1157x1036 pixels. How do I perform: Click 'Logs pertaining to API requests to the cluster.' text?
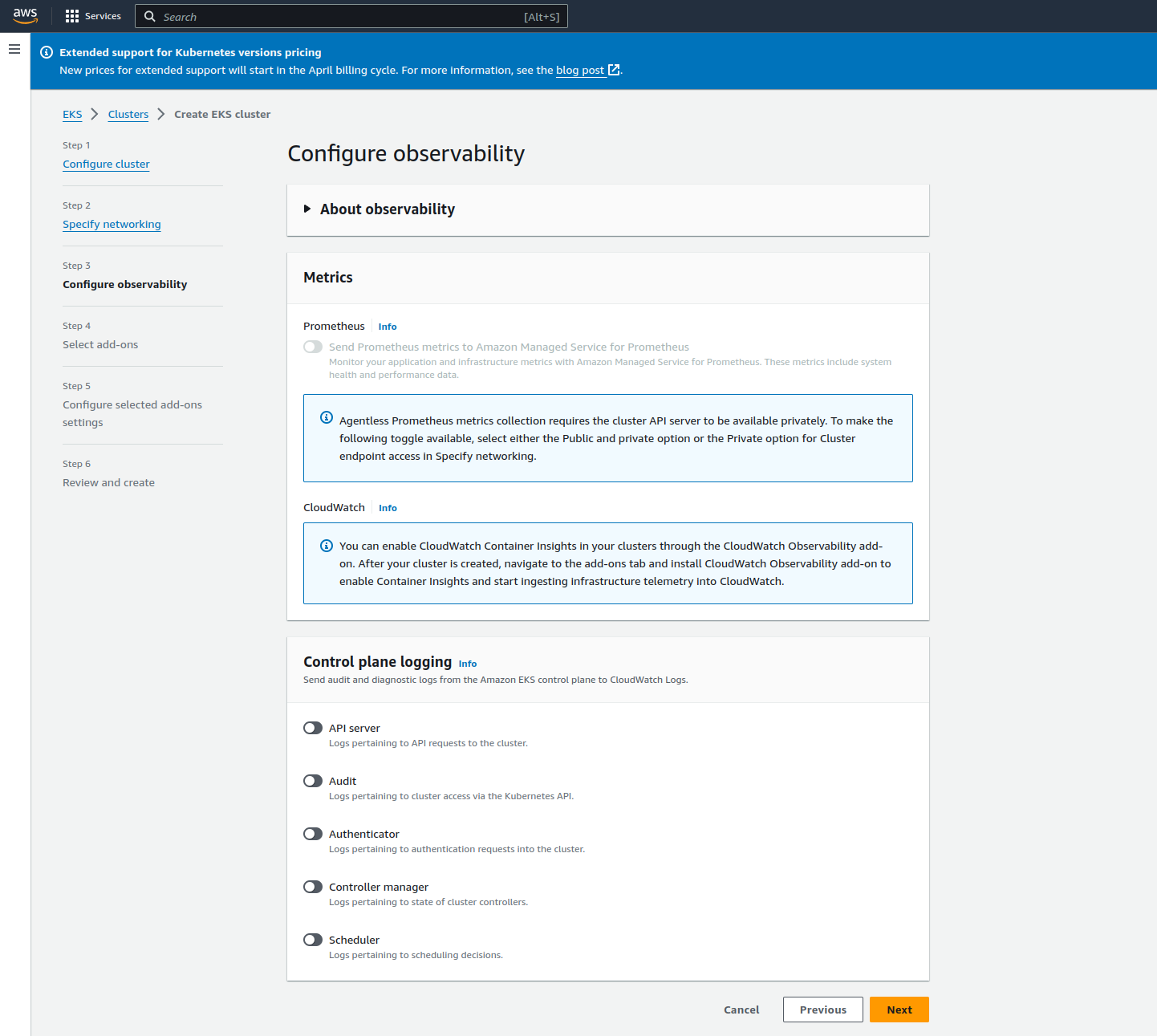[428, 743]
